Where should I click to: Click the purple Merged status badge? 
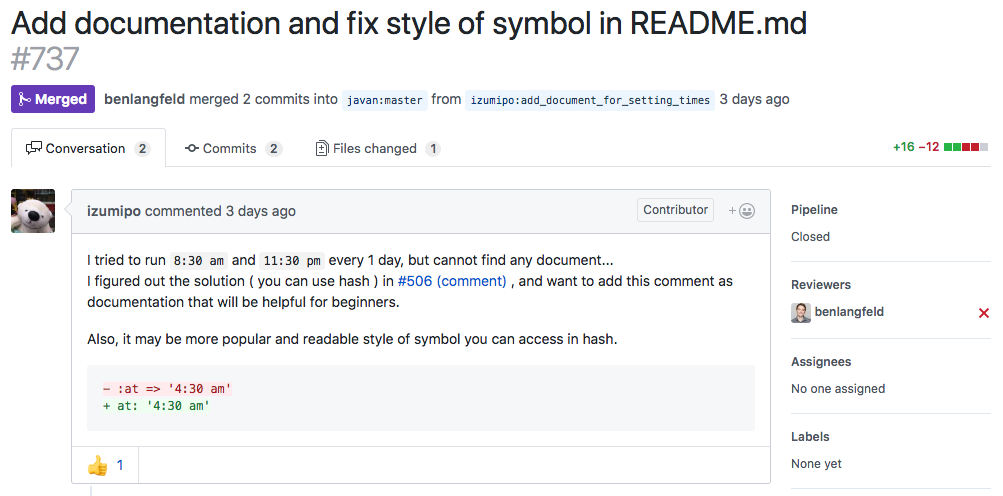pos(53,99)
